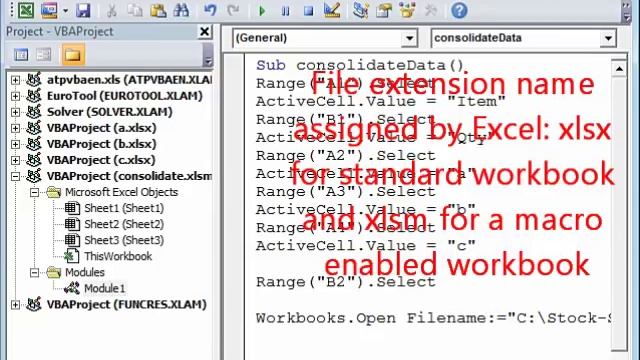Expand the VBAProject (a.xlsx) node
The height and width of the screenshot is (360, 640).
(x=16, y=128)
